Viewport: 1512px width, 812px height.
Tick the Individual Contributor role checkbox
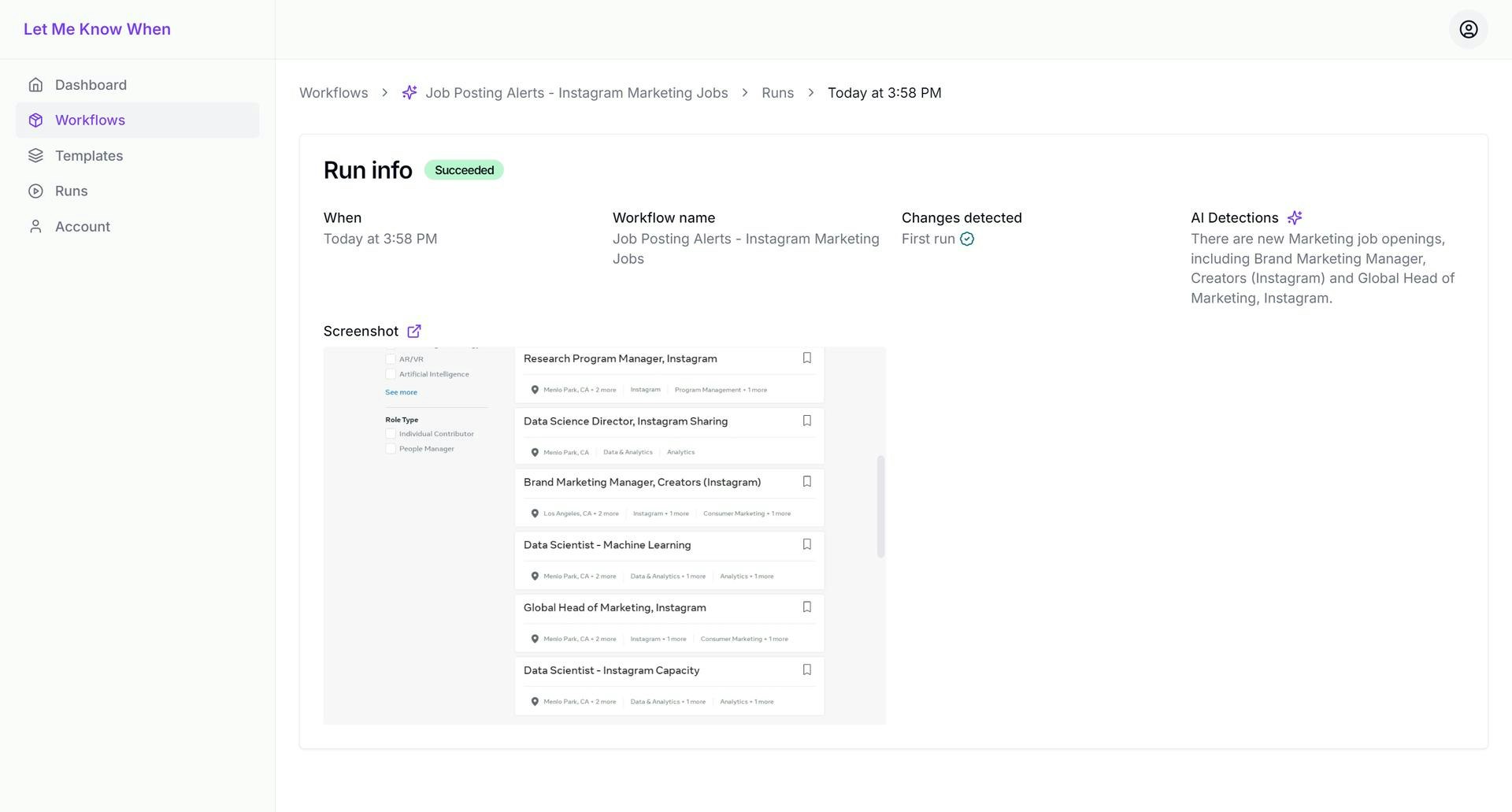pos(391,434)
